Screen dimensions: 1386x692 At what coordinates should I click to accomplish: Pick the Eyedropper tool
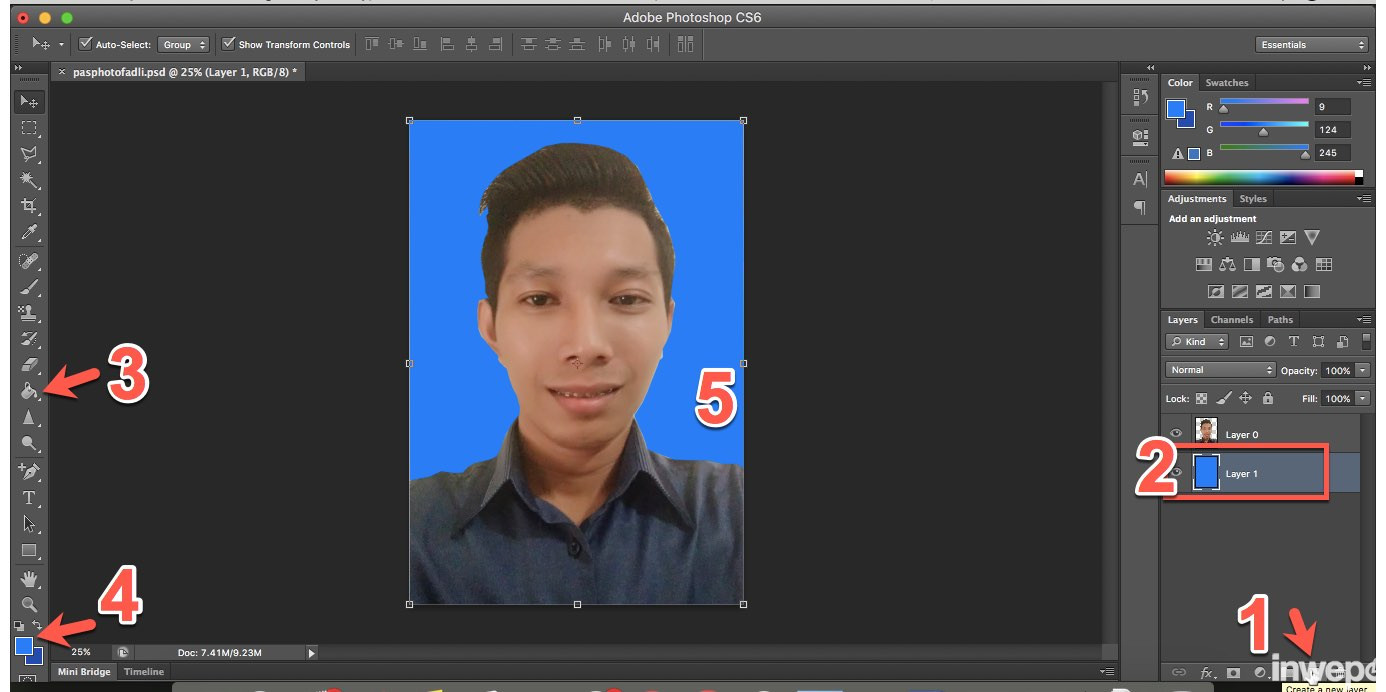29,233
